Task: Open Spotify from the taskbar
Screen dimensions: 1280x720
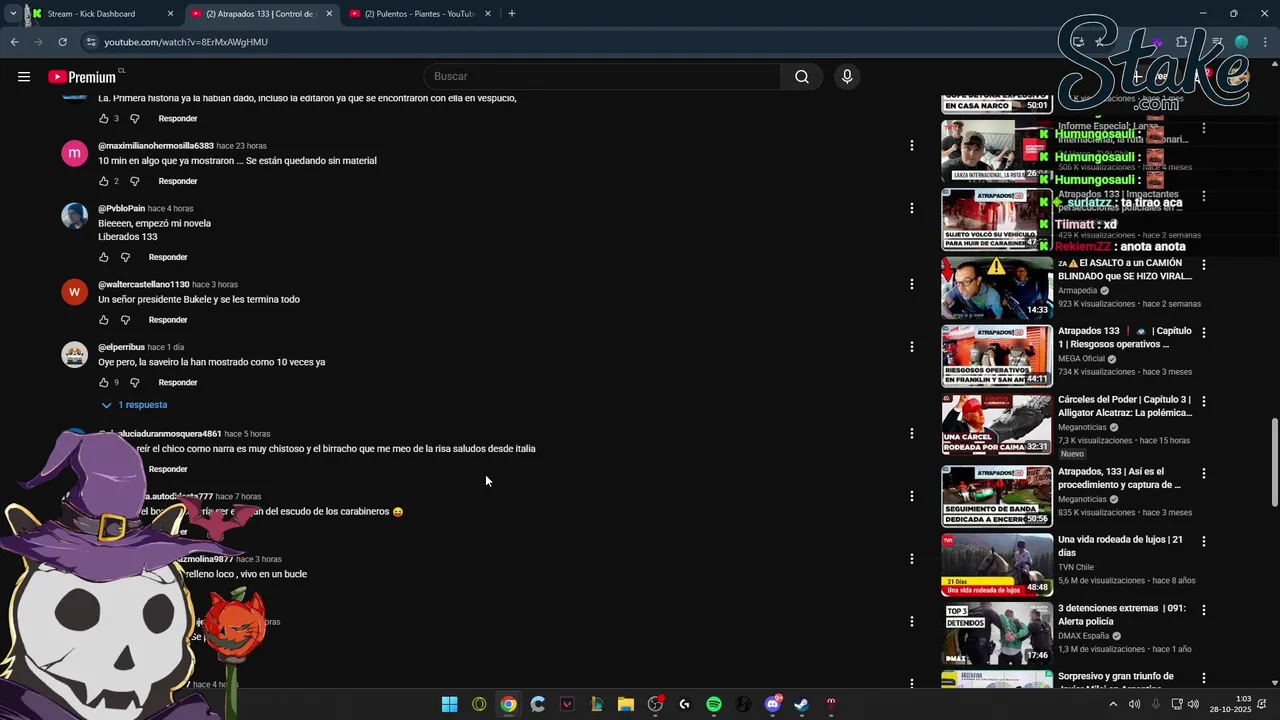Action: click(714, 704)
